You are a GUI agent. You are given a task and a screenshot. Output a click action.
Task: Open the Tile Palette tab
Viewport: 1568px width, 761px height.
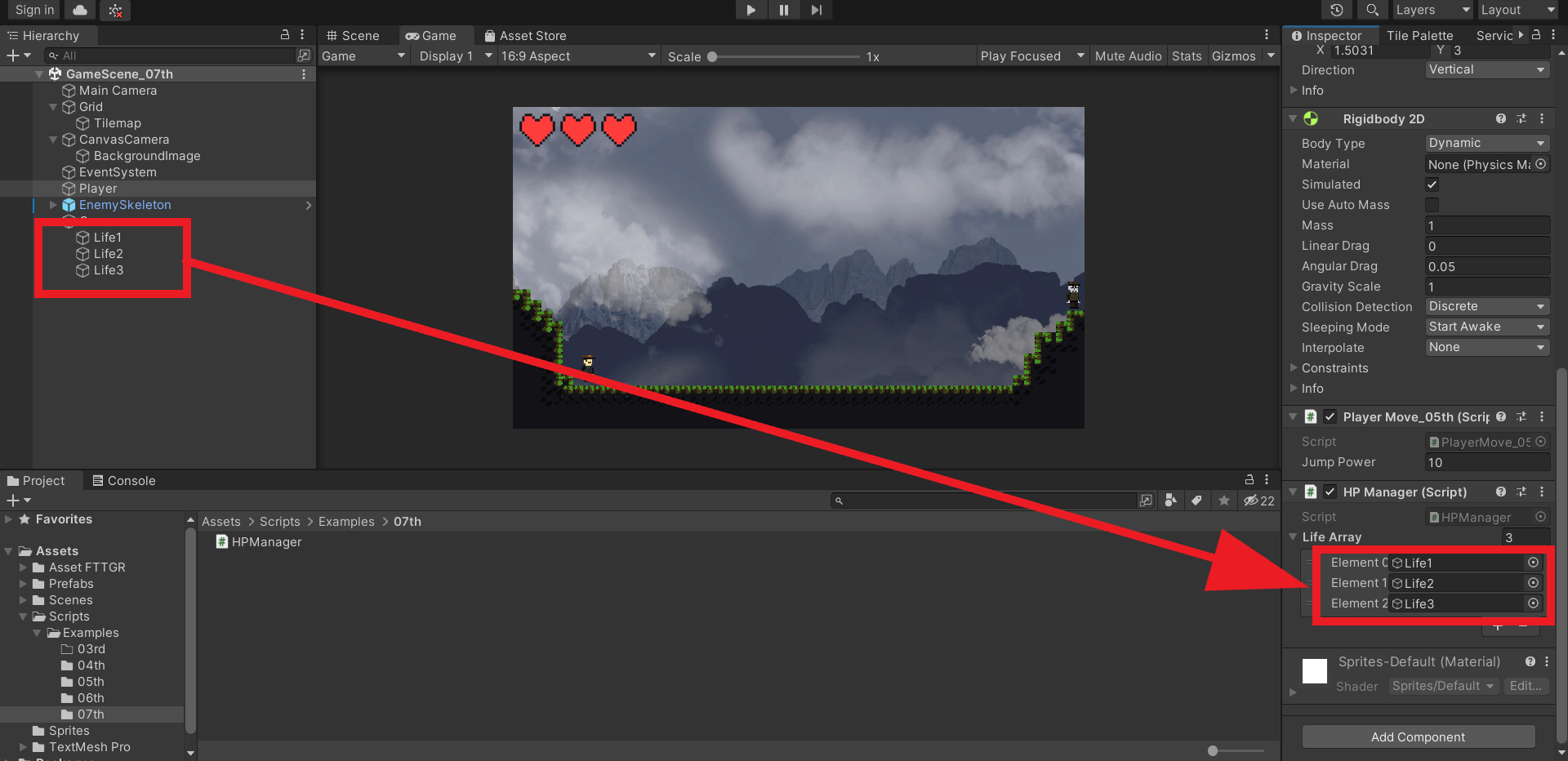[1419, 35]
